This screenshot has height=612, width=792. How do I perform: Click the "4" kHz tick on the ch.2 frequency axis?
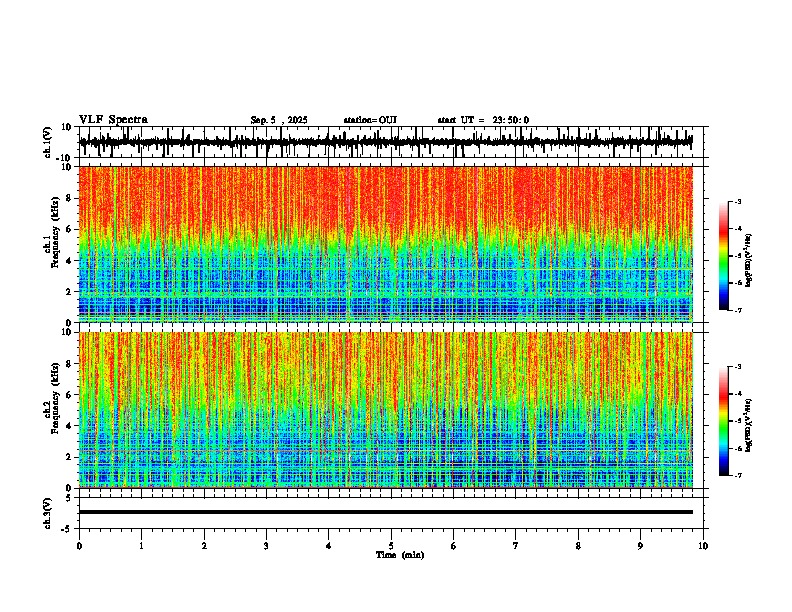pos(69,426)
